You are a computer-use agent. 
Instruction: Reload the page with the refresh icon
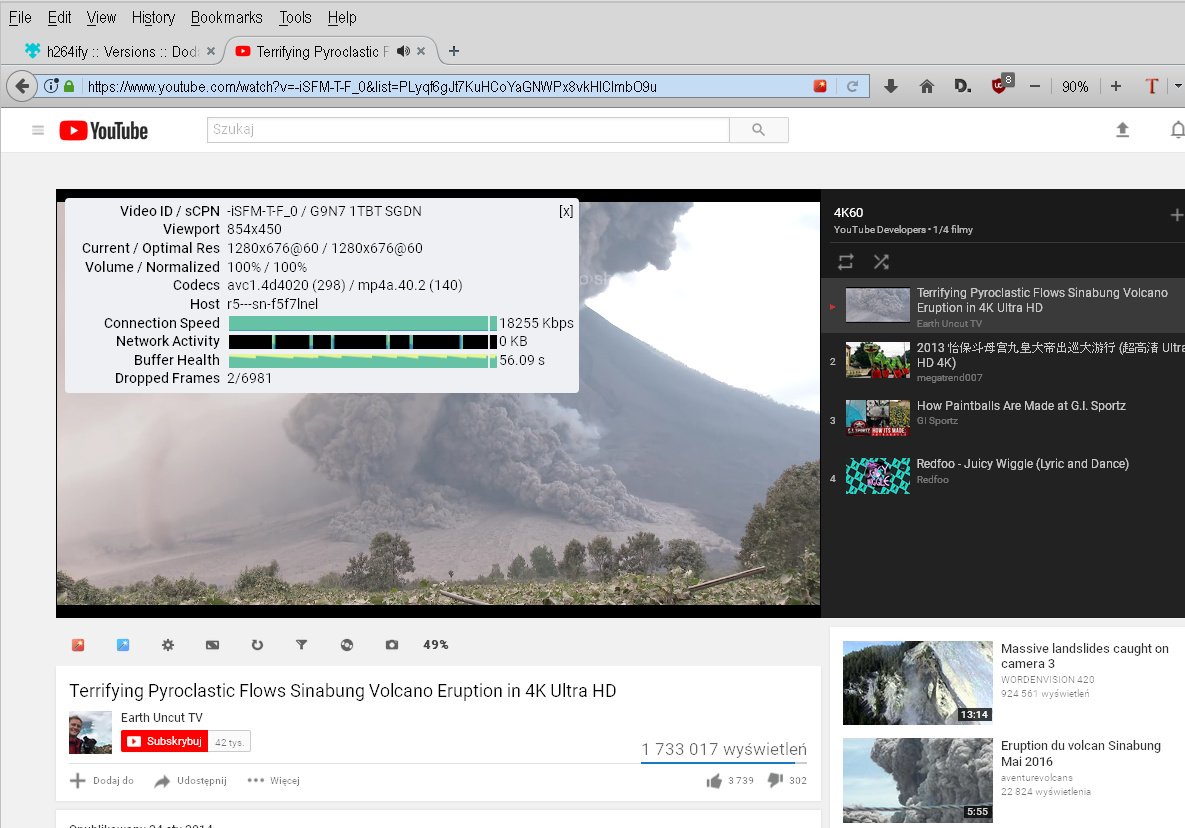[852, 86]
